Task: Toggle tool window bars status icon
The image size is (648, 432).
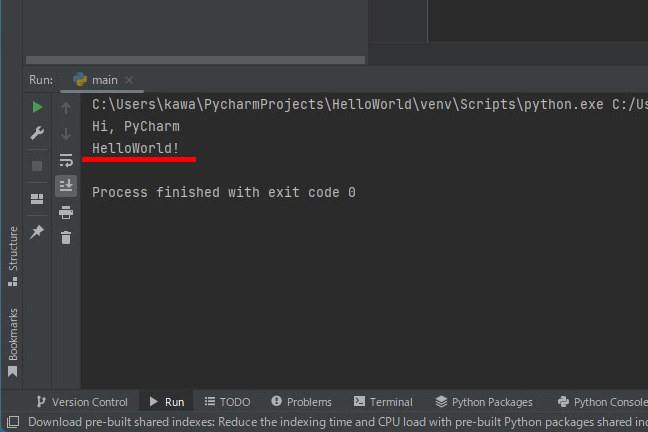Action: 13,422
